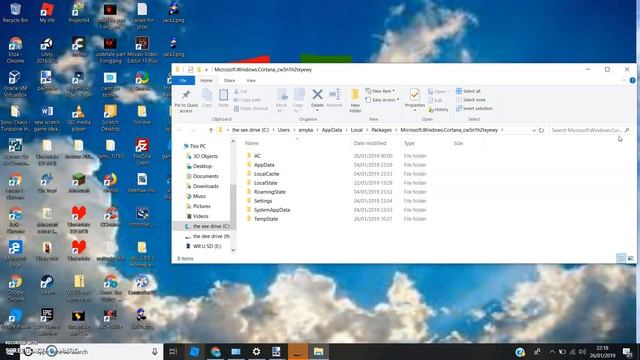Image resolution: width=640 pixels, height=360 pixels.
Task: Create a New folder from ribbon
Action: (355, 100)
